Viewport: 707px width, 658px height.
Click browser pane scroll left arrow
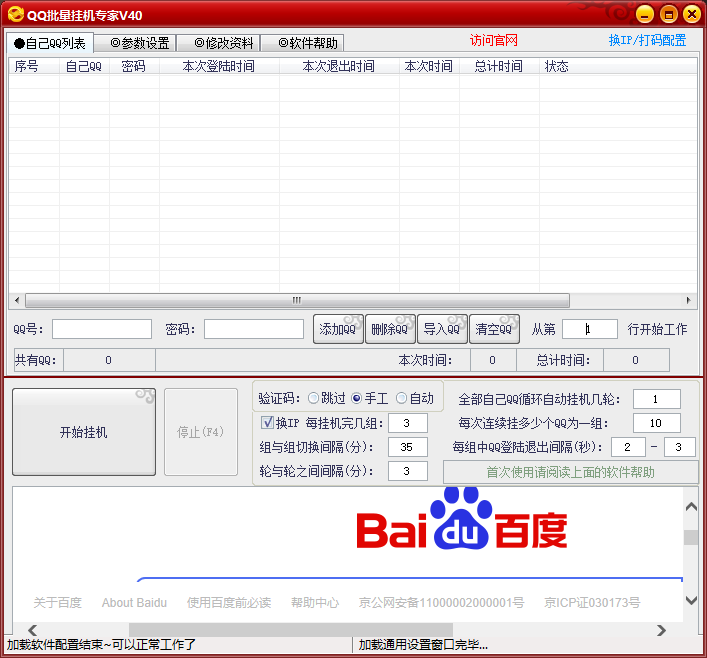[32, 630]
